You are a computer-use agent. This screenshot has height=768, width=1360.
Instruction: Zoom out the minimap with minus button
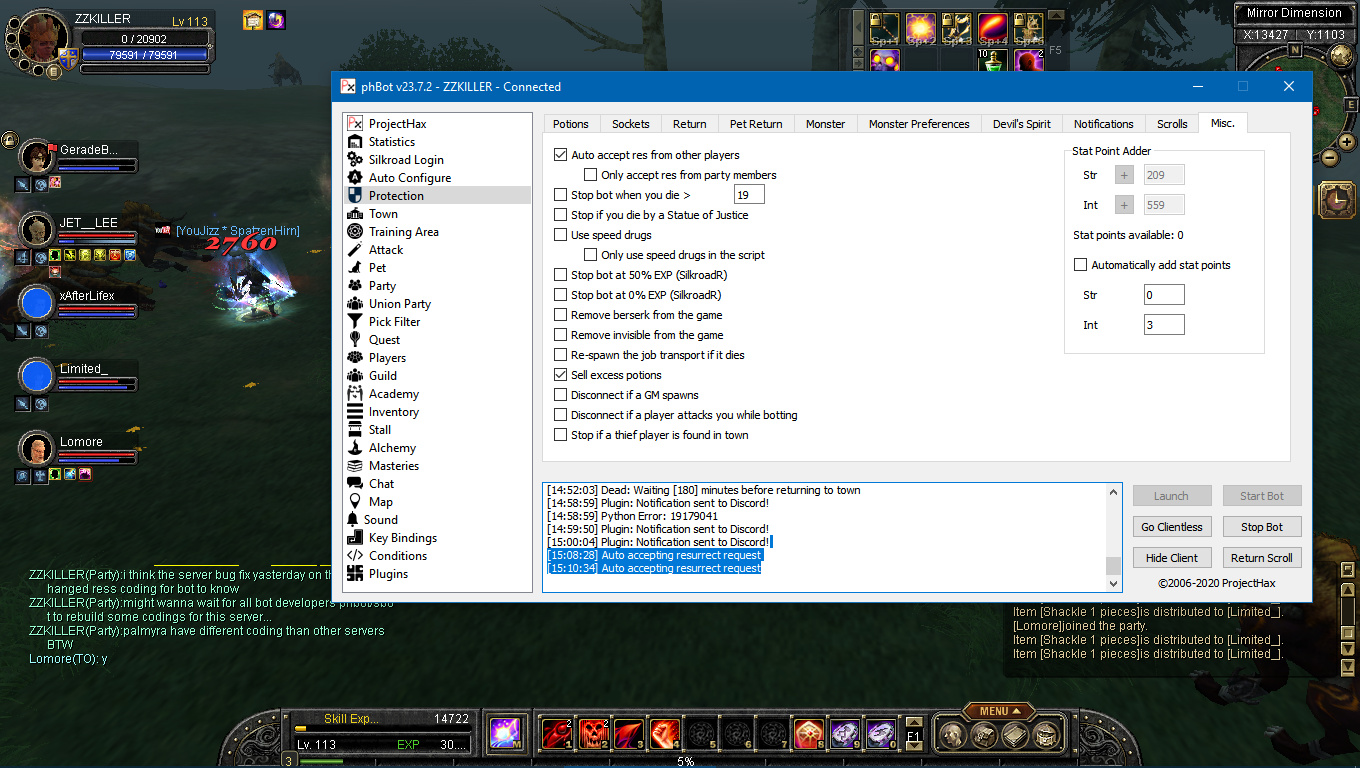(1330, 157)
